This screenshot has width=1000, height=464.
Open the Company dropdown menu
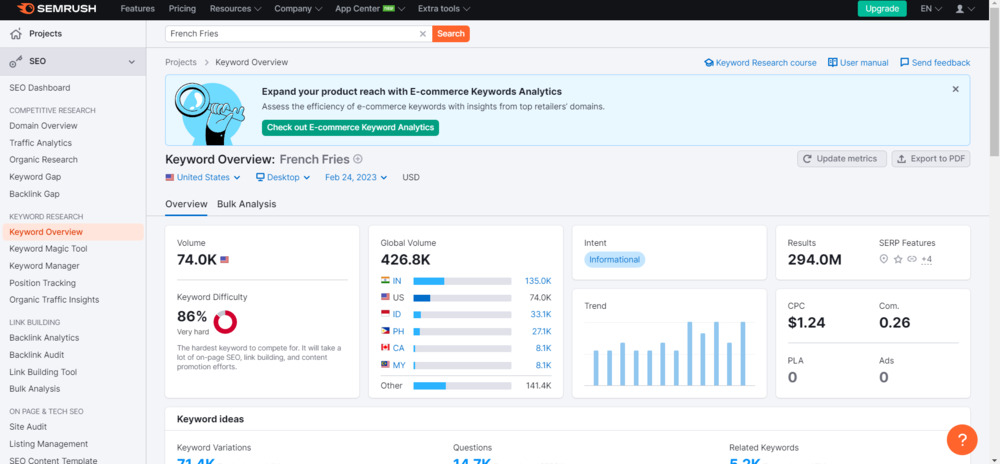pyautogui.click(x=299, y=9)
